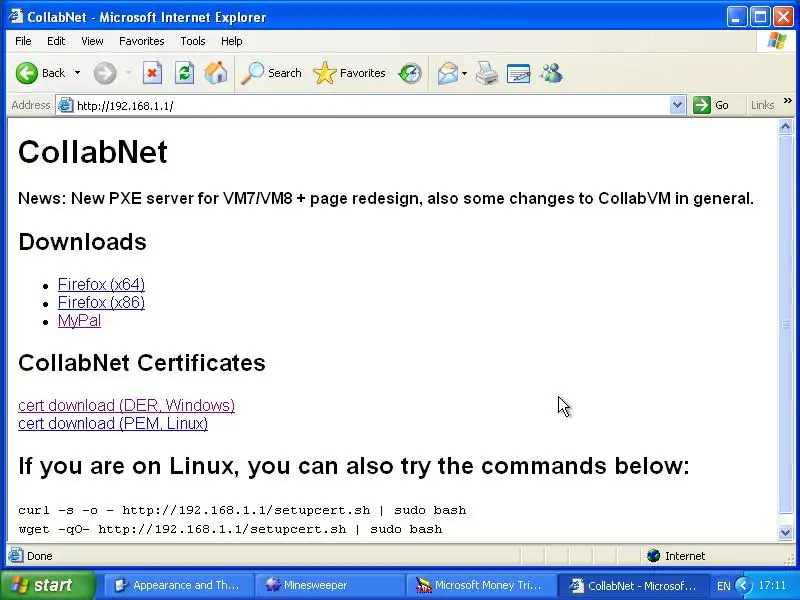Click the CollabNet taskbar button
This screenshot has height=600, width=800.
click(632, 585)
